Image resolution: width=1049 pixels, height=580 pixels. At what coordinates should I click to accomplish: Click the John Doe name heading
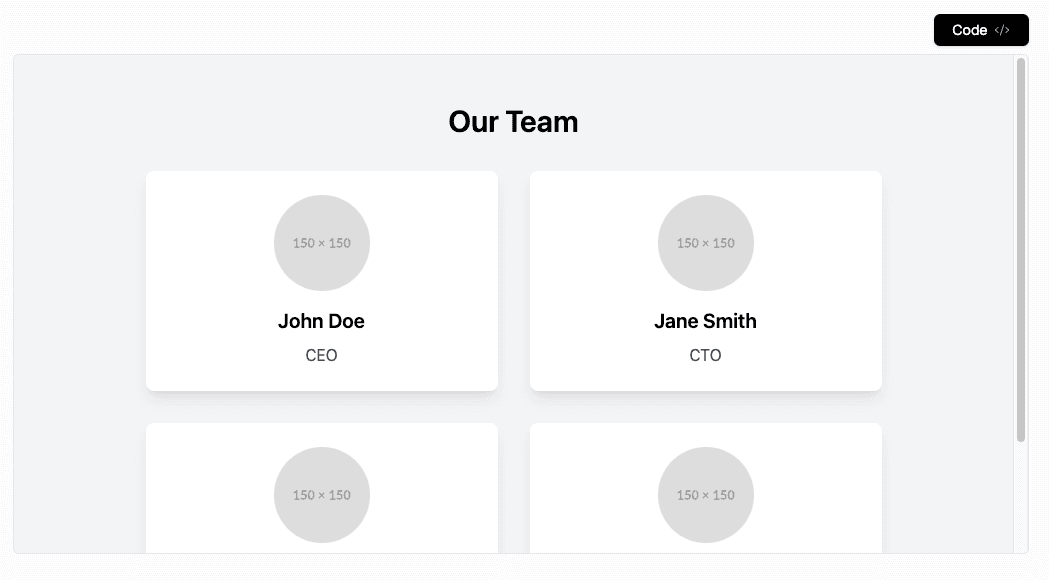click(x=321, y=321)
